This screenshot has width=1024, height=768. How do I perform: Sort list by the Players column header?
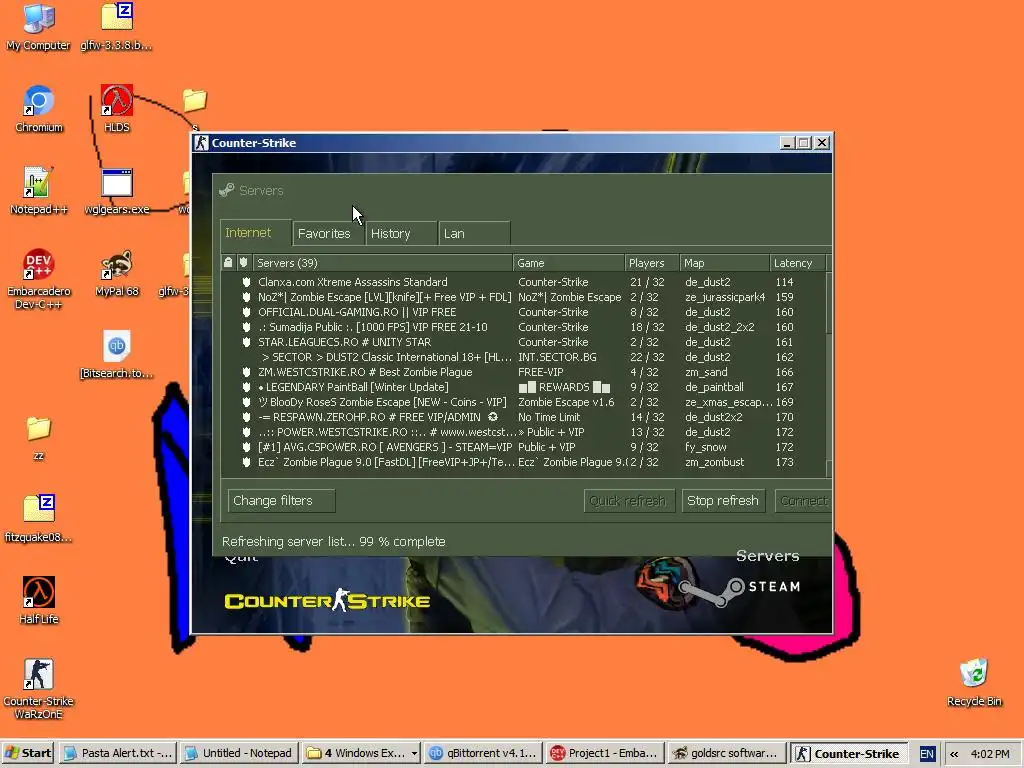[x=652, y=263]
